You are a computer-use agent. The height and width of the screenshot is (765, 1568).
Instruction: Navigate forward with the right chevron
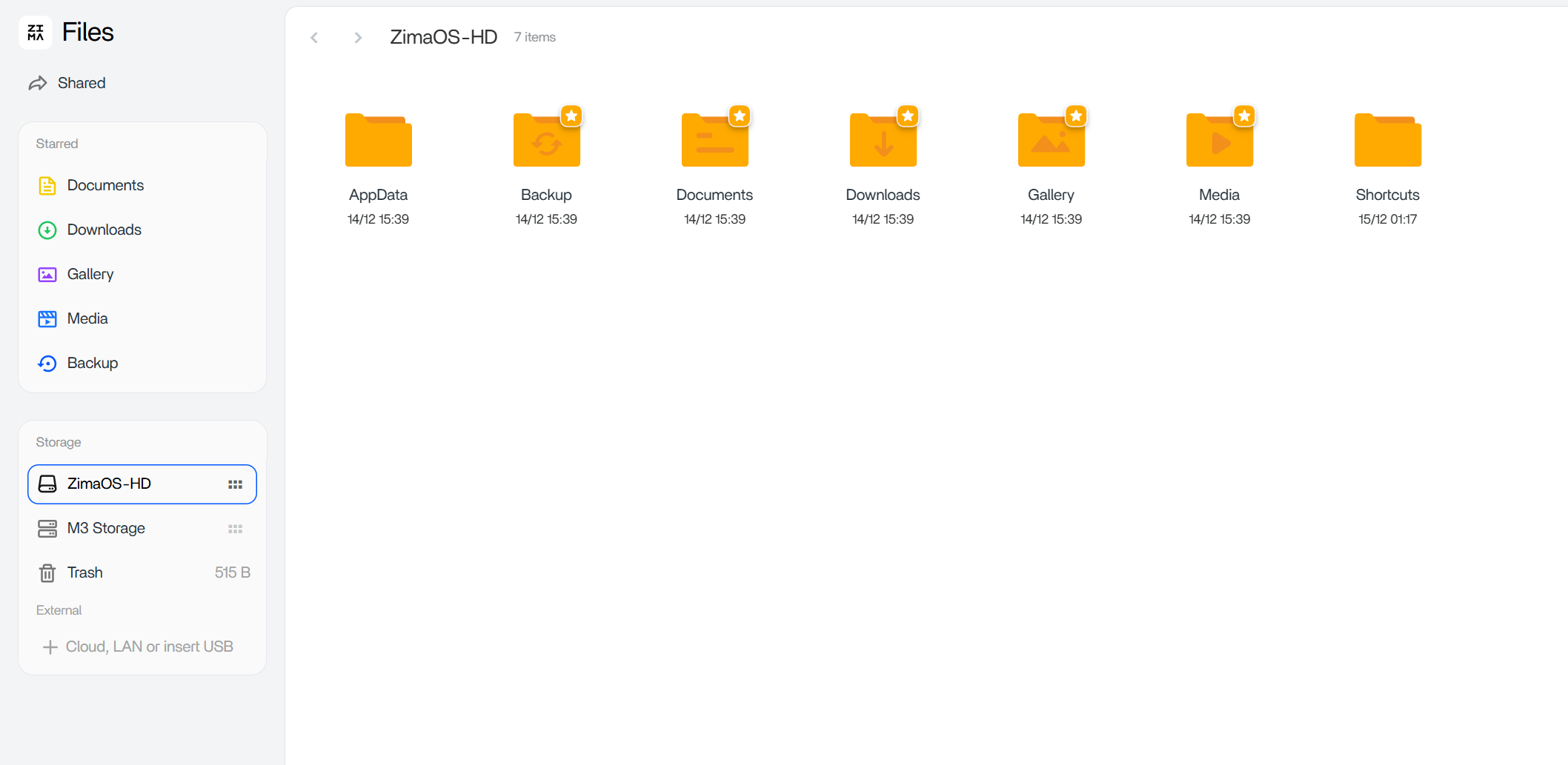click(x=358, y=38)
